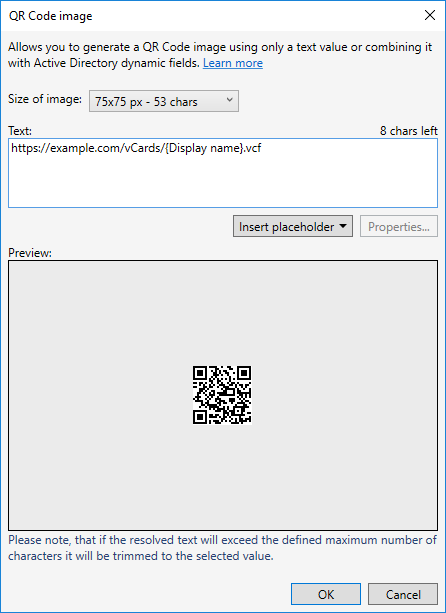Click the 'Size of image:' label

click(45, 99)
